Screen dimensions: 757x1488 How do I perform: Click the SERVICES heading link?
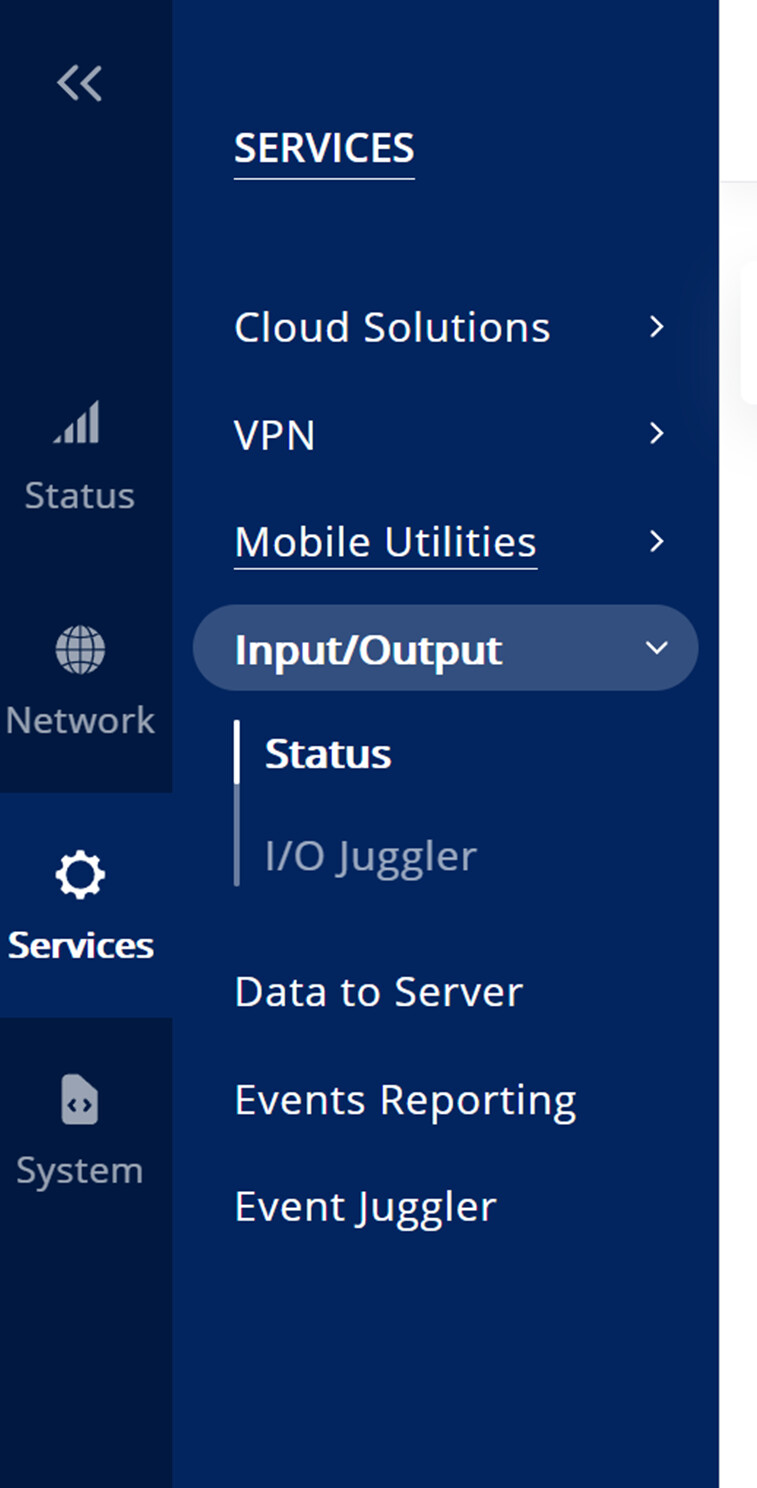click(324, 148)
